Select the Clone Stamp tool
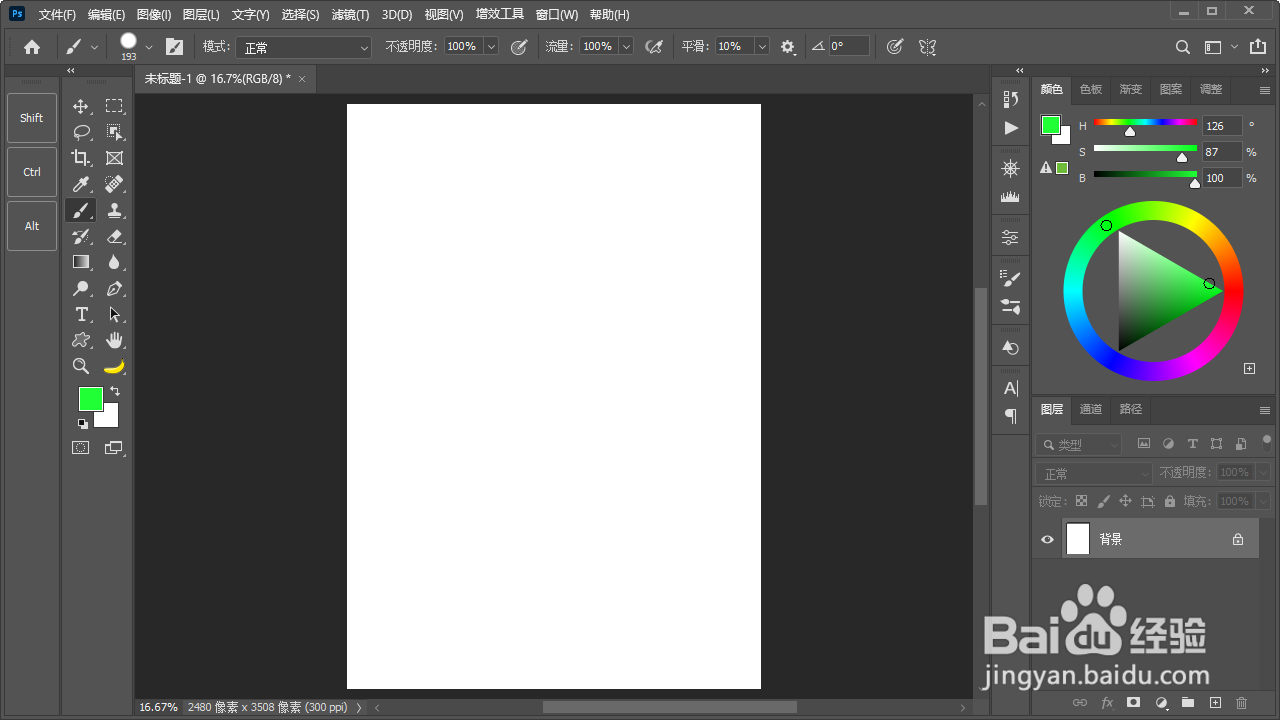The height and width of the screenshot is (720, 1280). click(x=114, y=210)
